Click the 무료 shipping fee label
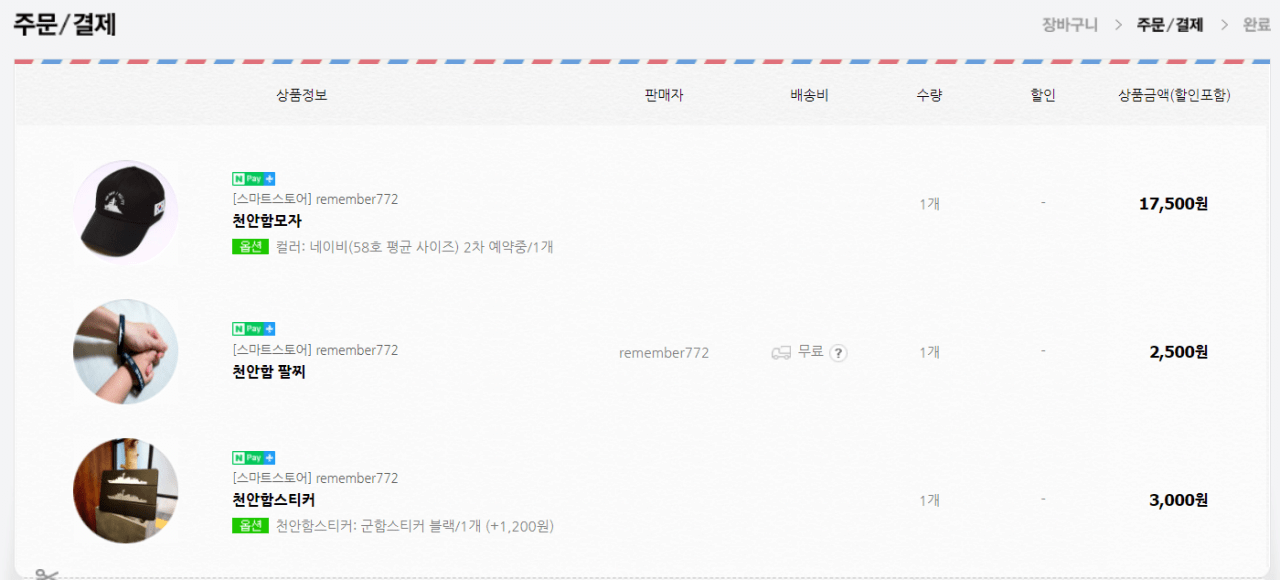This screenshot has width=1280, height=580. [811, 352]
